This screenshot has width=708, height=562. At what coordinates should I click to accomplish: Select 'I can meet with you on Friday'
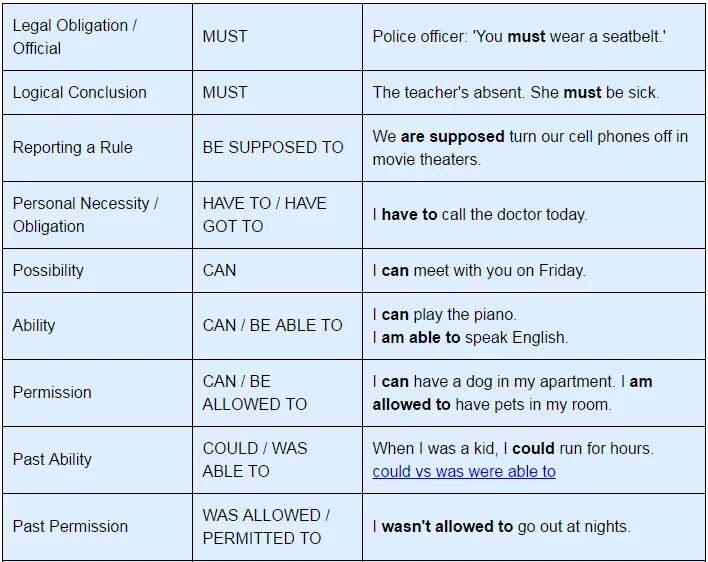[479, 270]
